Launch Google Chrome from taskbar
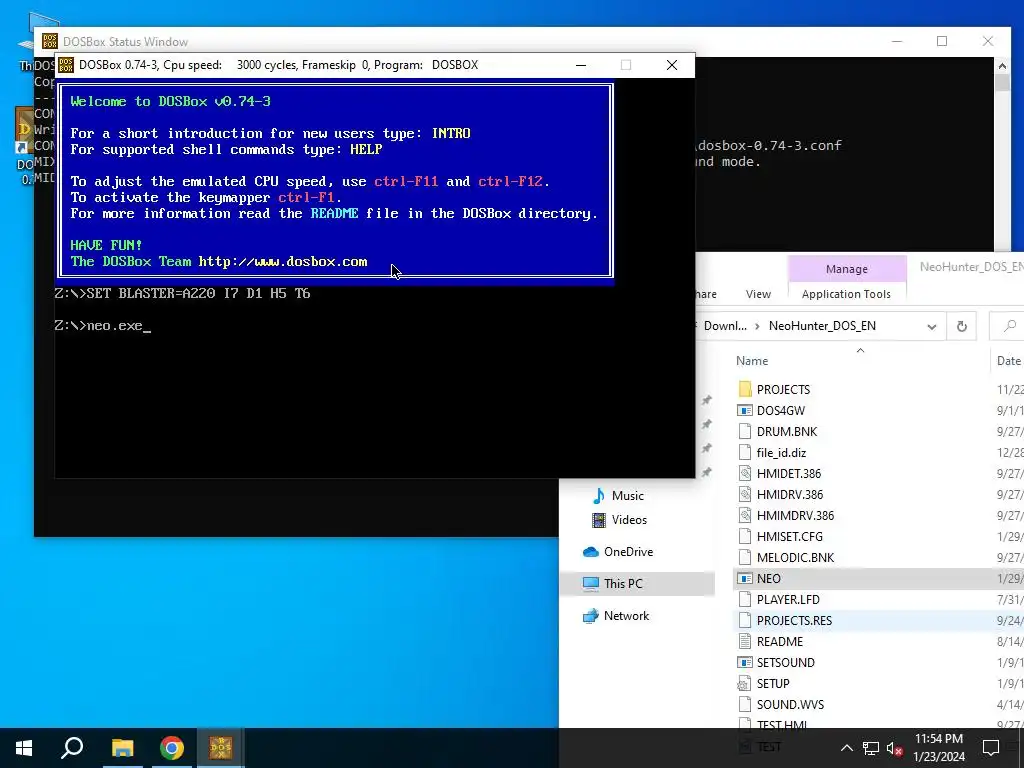1024x768 pixels. (x=172, y=748)
